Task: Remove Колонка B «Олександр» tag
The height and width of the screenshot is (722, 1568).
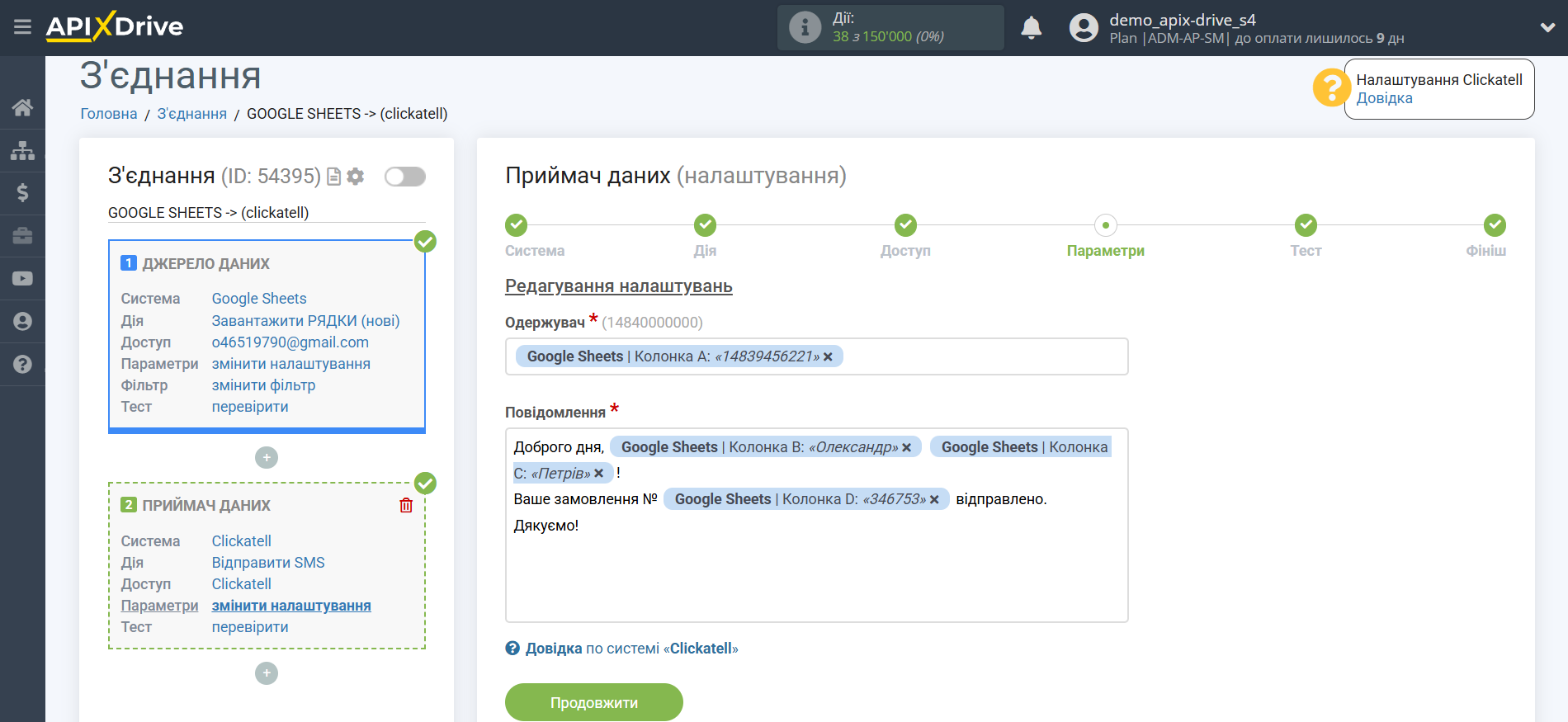Action: coord(906,447)
